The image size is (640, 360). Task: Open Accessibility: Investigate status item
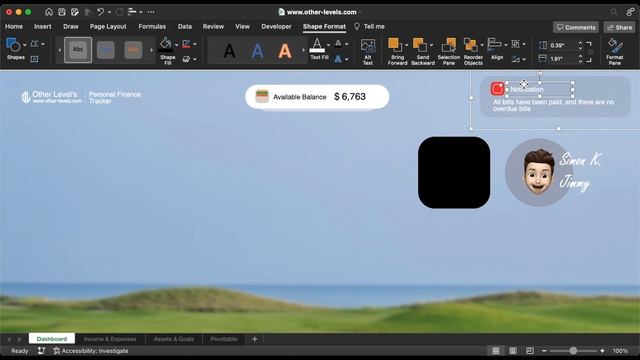click(91, 351)
